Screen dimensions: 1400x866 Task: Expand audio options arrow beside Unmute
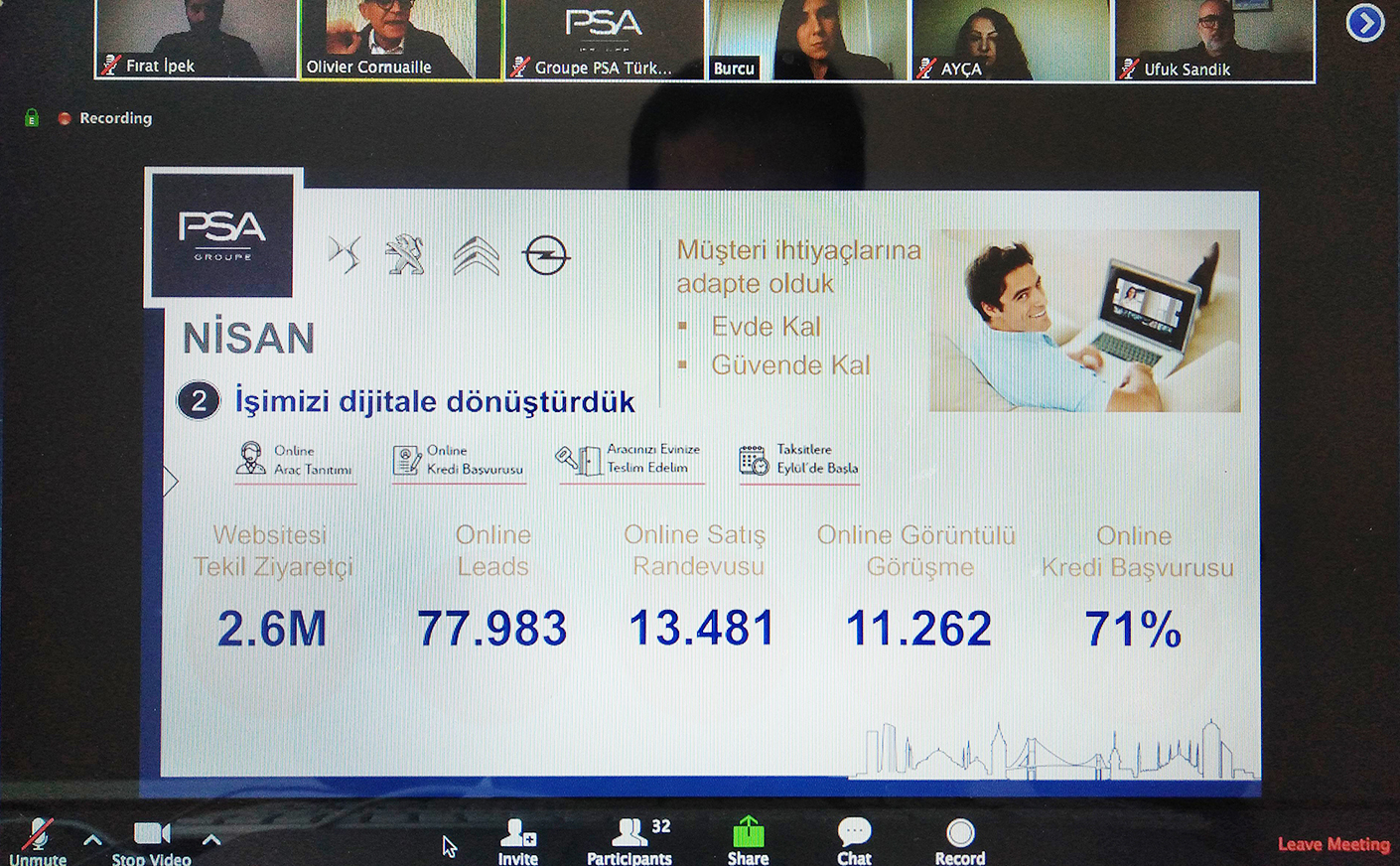click(x=92, y=840)
